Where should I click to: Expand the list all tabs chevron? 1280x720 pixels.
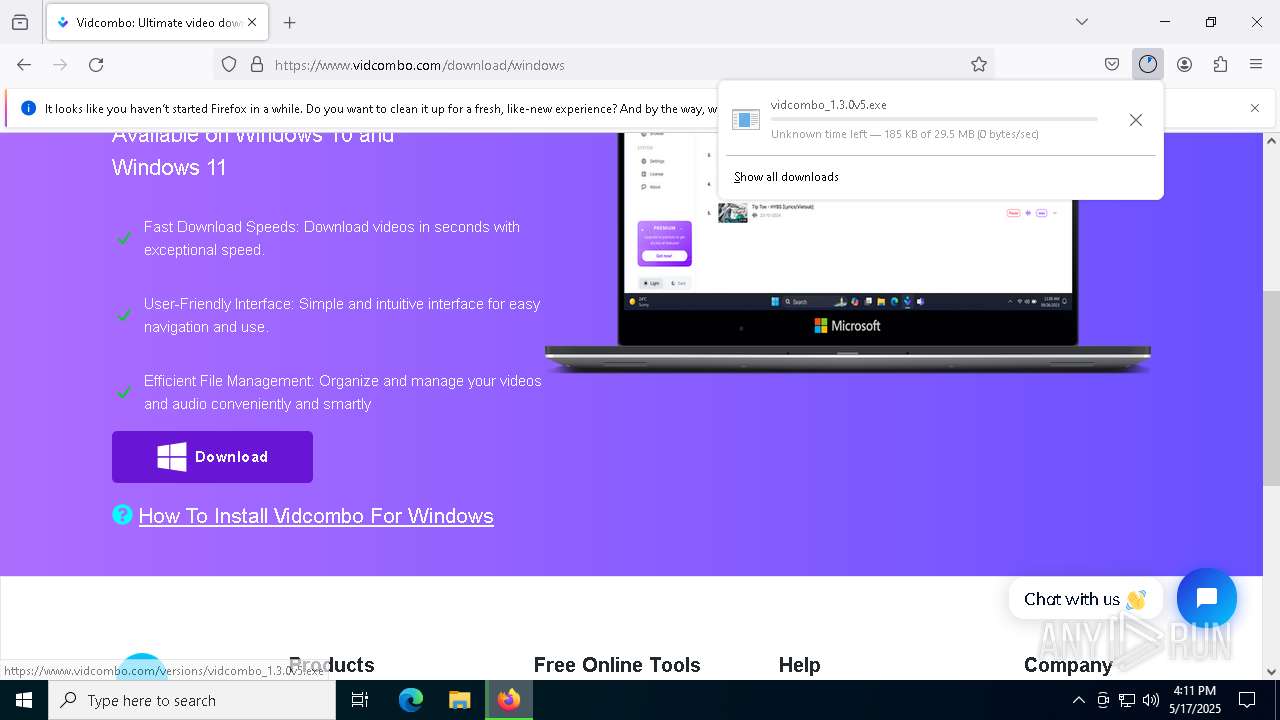1082,22
